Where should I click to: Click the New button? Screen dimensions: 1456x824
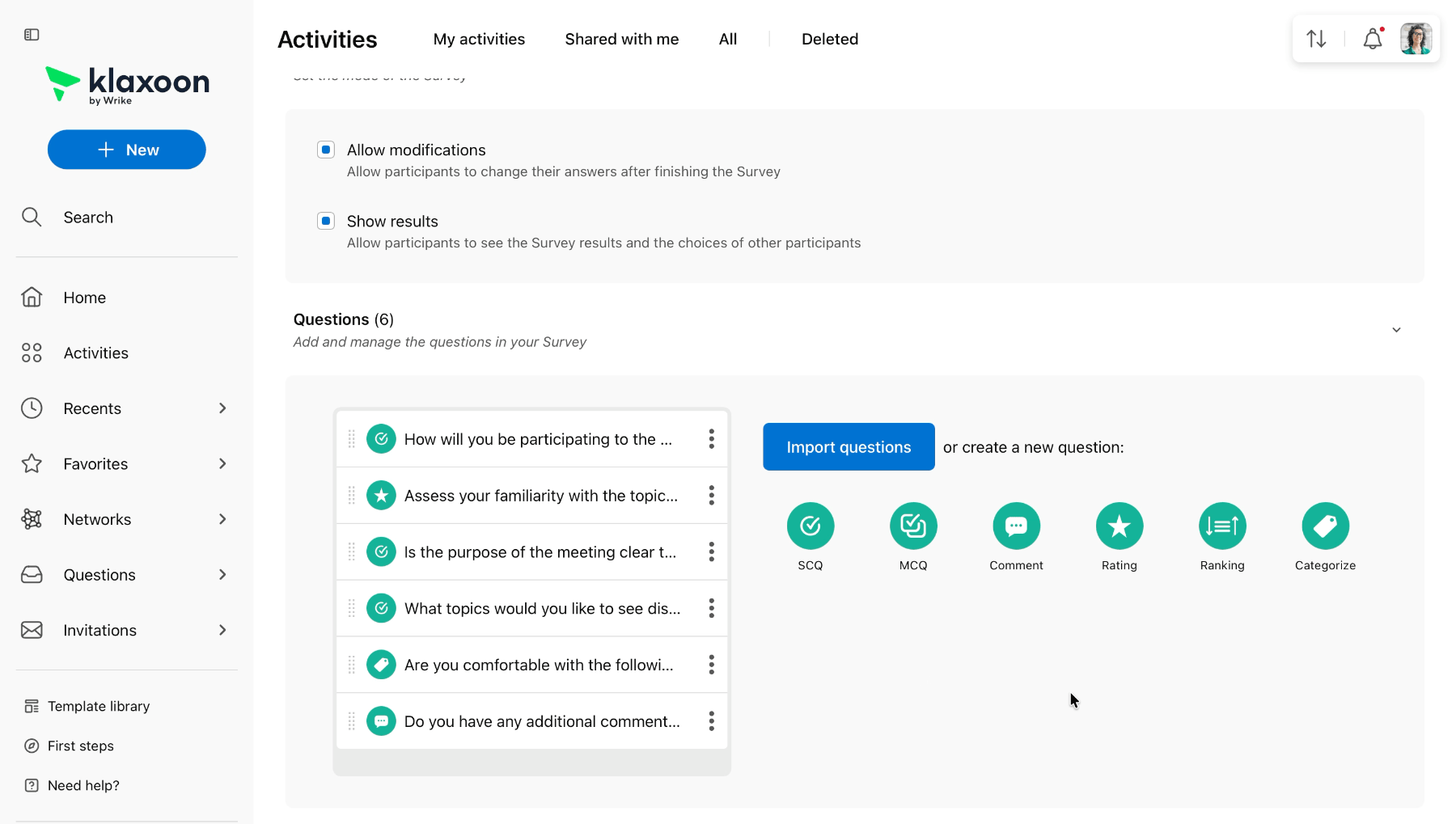[127, 150]
